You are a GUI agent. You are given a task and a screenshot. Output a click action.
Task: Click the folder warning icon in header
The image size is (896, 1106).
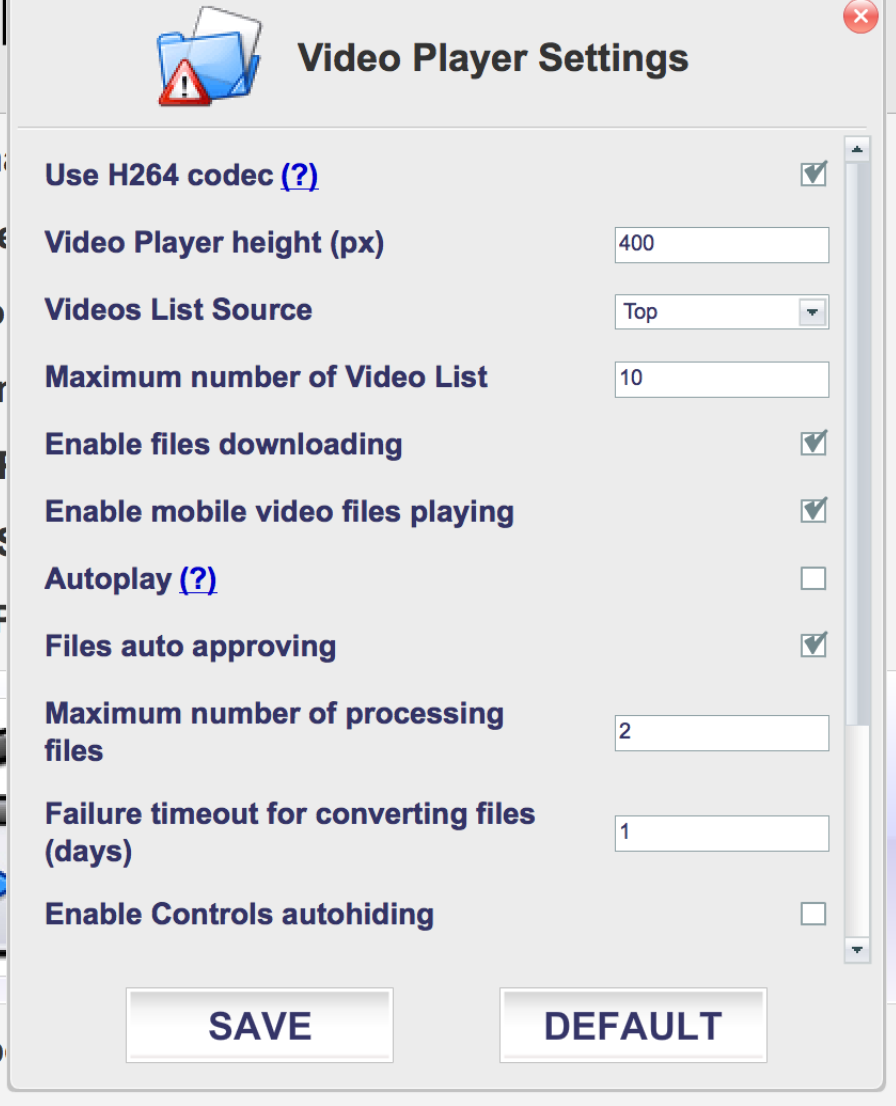tap(209, 57)
